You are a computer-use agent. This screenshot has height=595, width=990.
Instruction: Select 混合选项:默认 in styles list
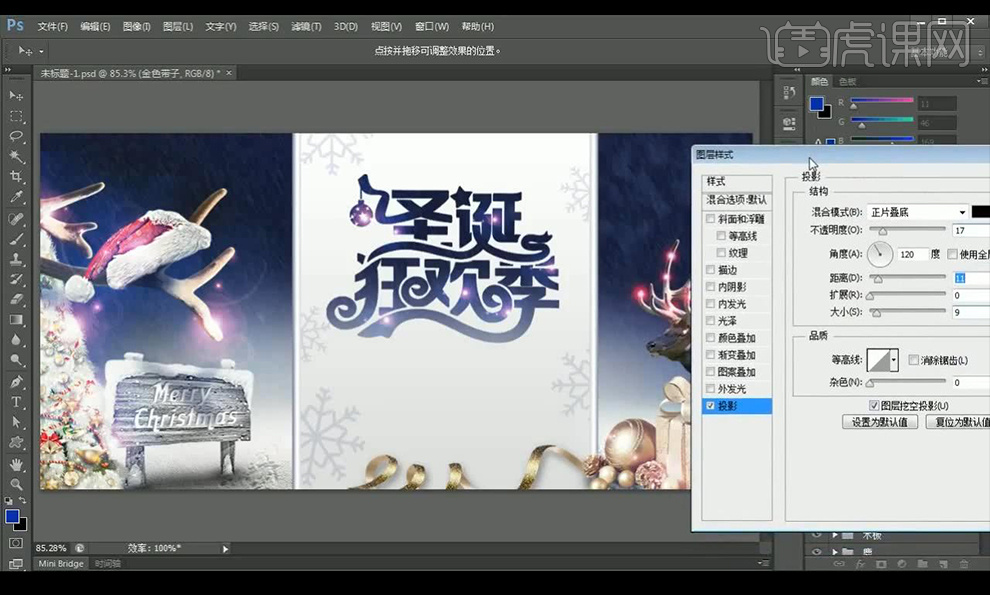(737, 200)
